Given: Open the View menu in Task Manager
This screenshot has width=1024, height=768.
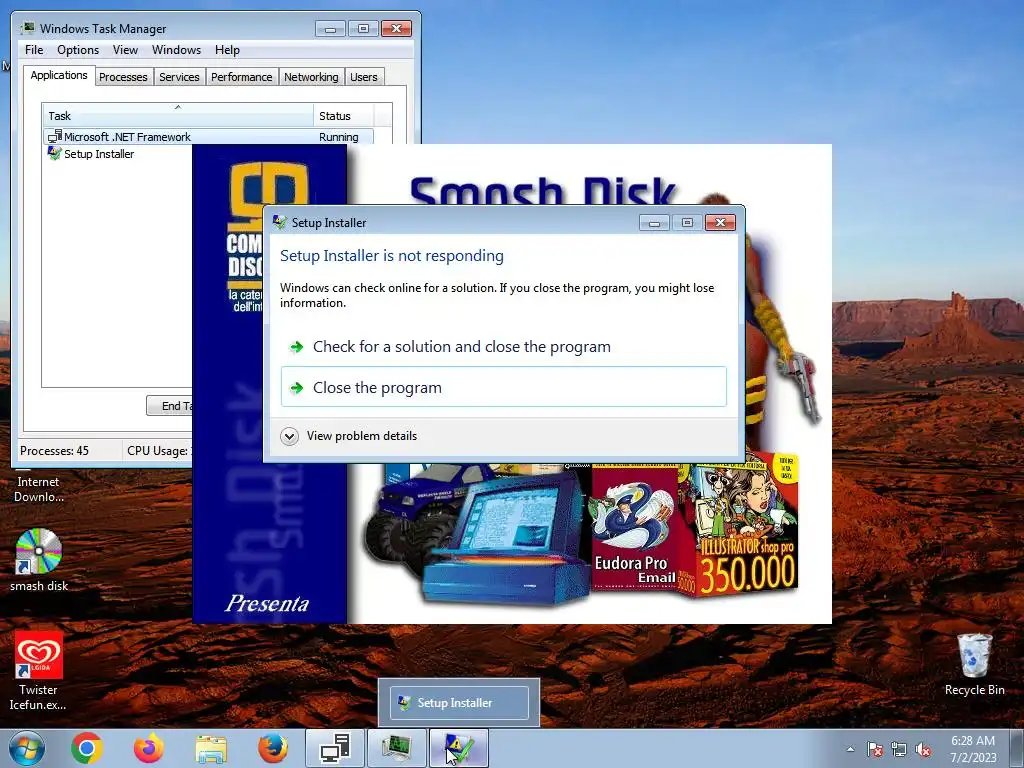Looking at the screenshot, I should (x=125, y=50).
